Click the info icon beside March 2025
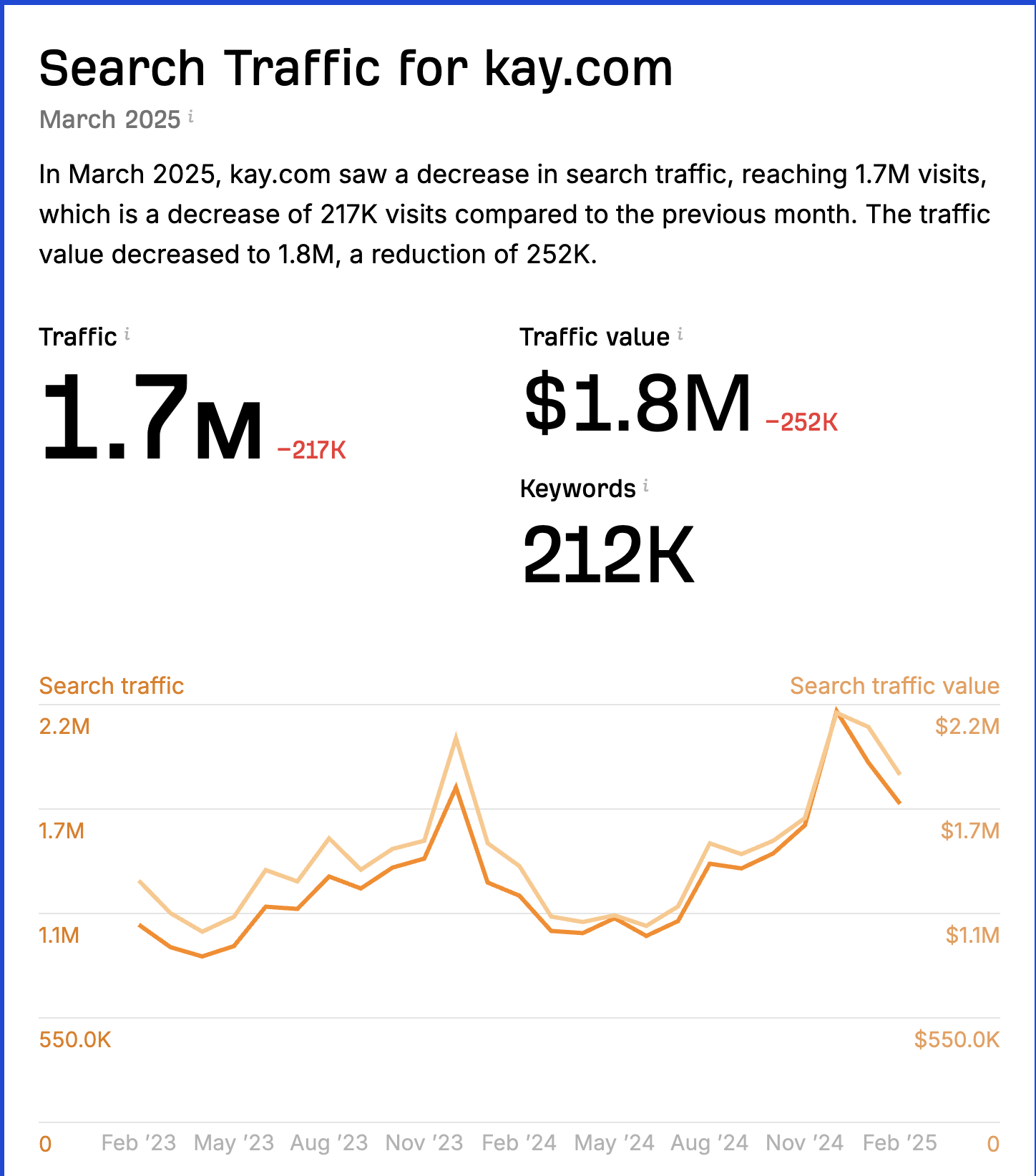The height and width of the screenshot is (1176, 1036). tap(191, 117)
